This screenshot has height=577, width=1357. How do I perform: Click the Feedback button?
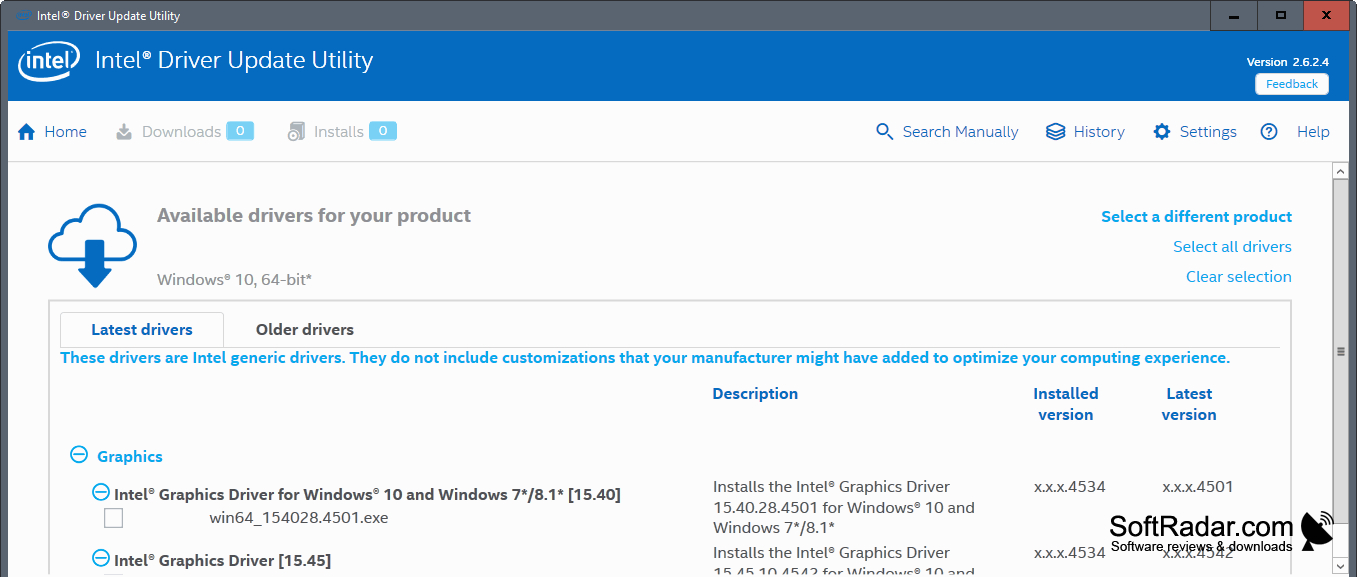pos(1292,84)
